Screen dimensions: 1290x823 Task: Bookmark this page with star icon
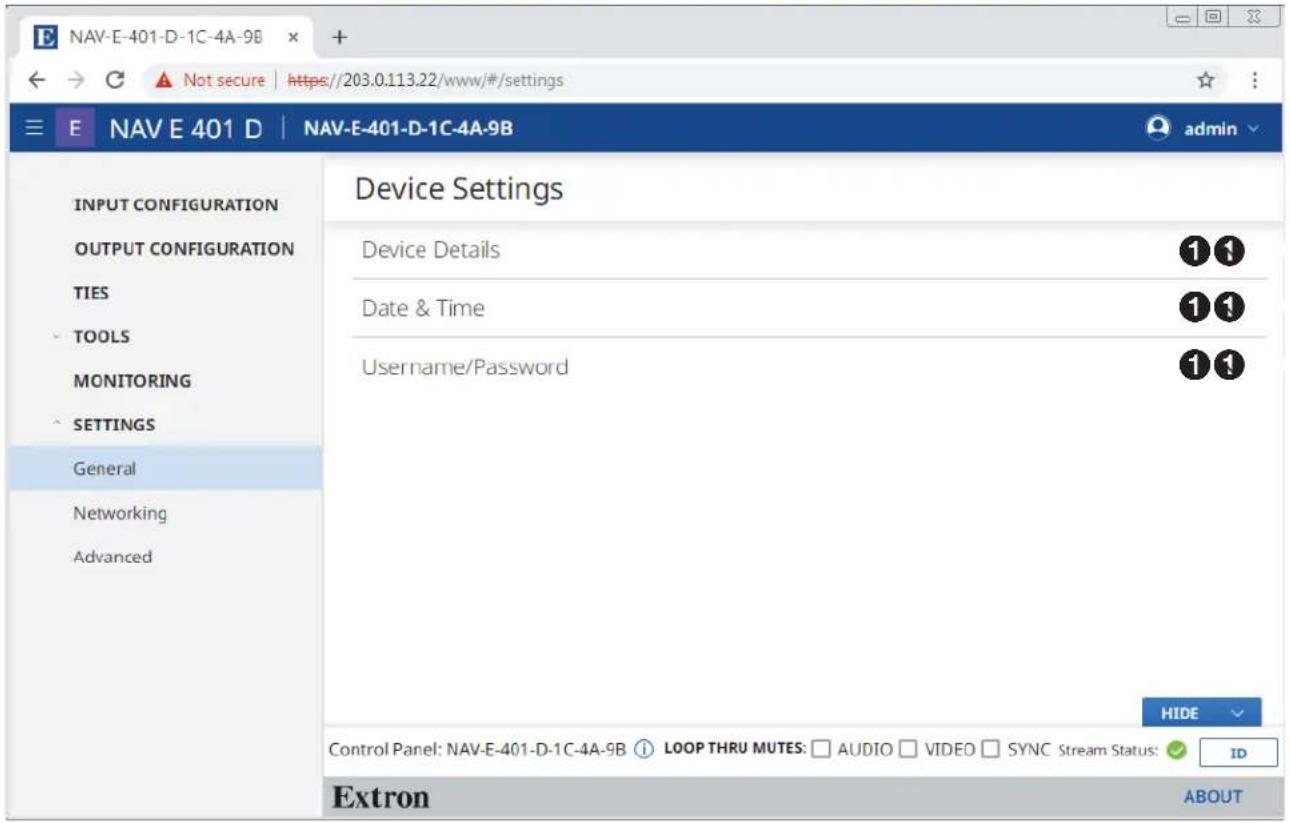1206,80
